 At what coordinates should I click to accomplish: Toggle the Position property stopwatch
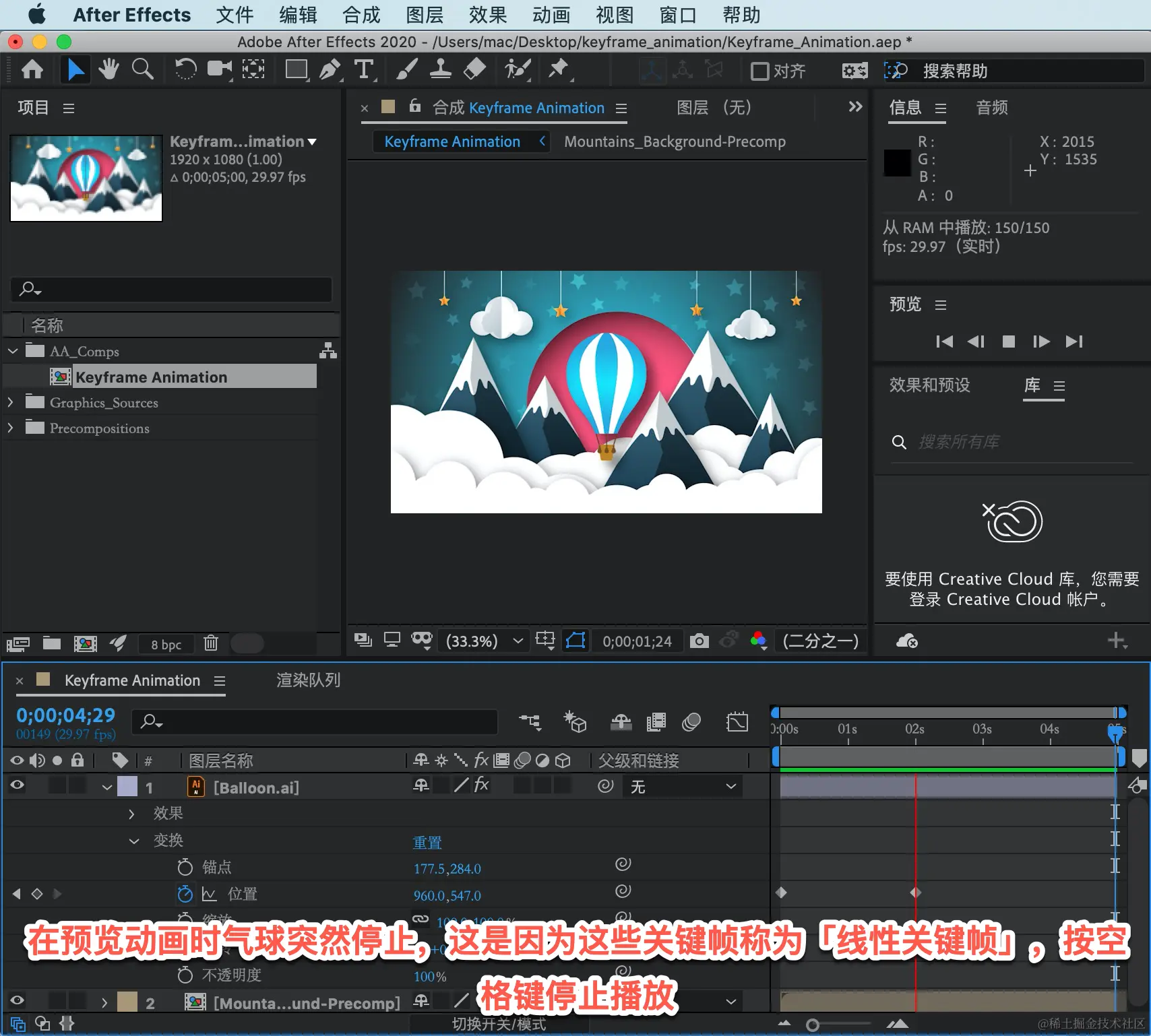[185, 894]
